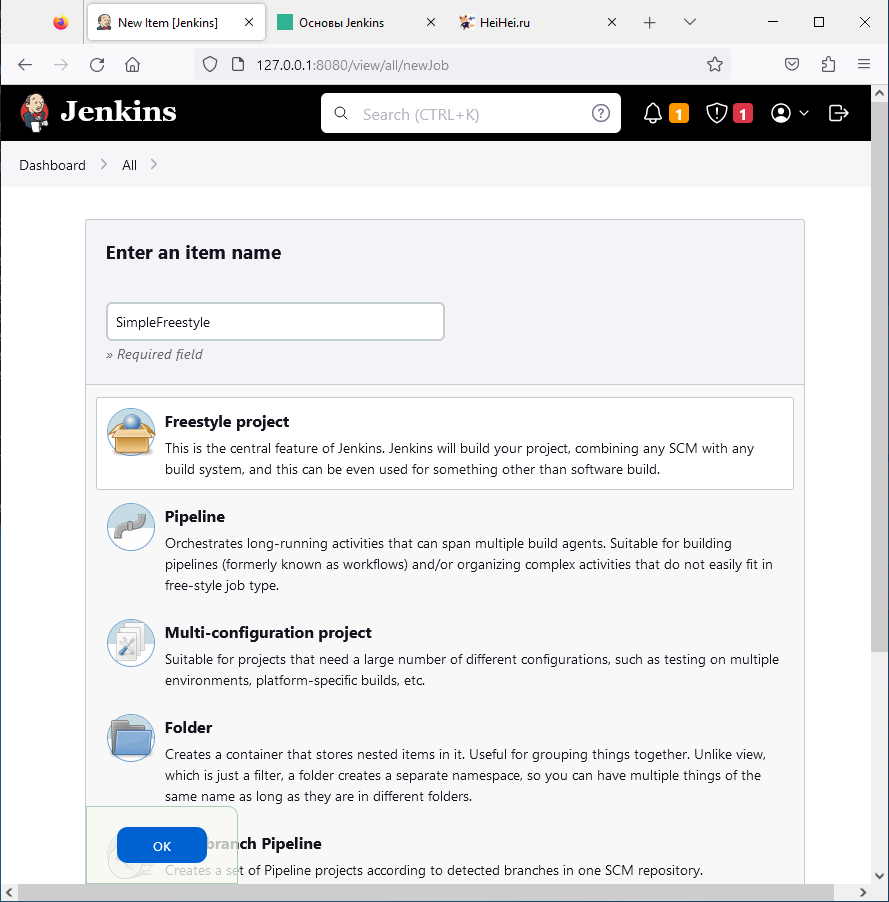Open the user account icon
Screen dimensions: 889x902
point(781,113)
